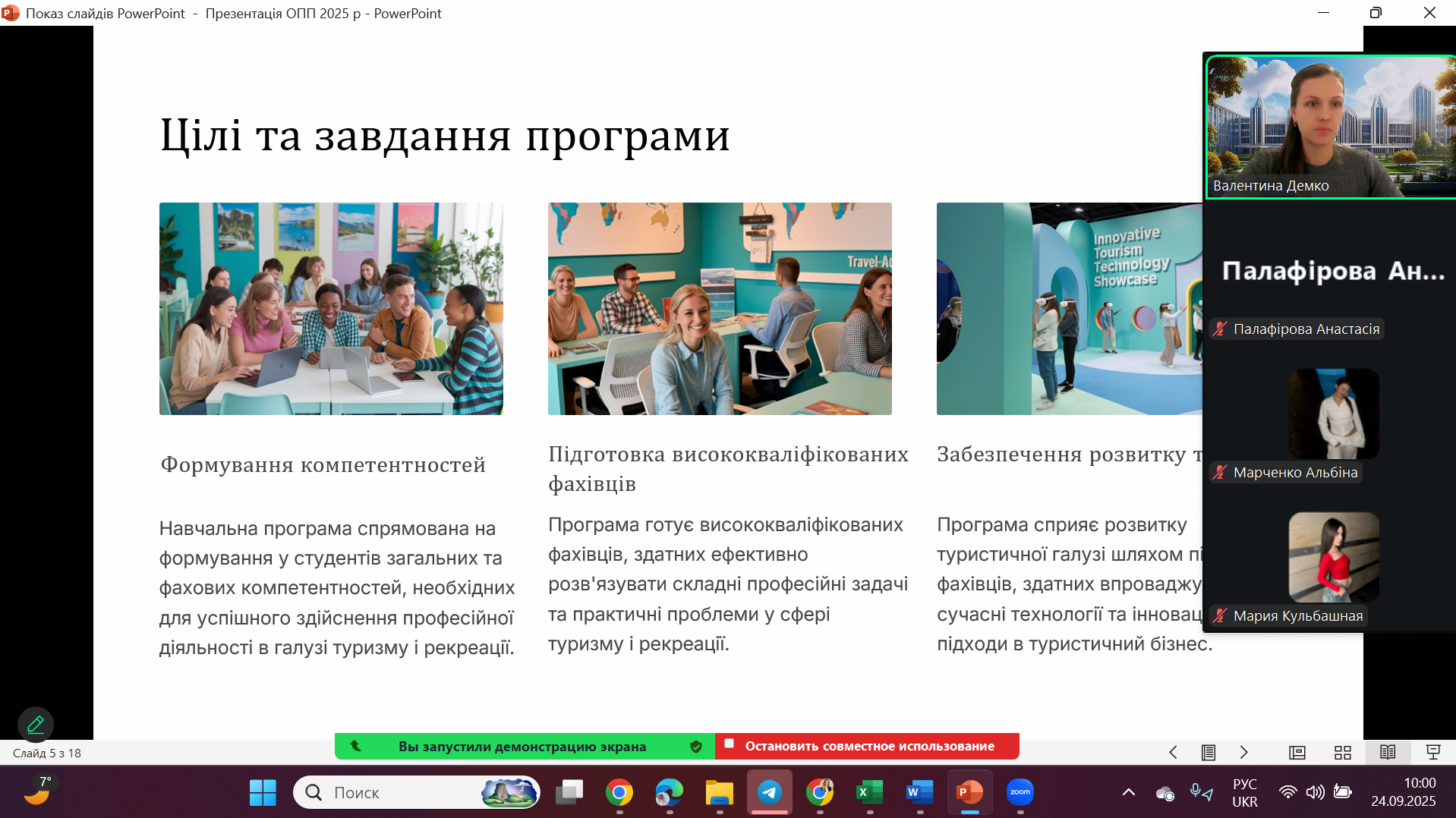Click the muted mic icon for Марченко Альбіна
This screenshot has height=818, width=1456.
[x=1220, y=473]
